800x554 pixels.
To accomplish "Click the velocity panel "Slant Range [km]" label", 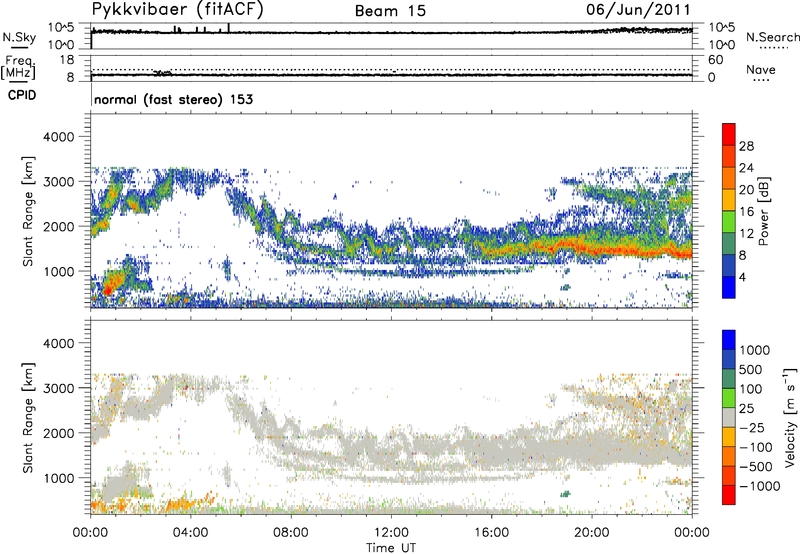I will (x=28, y=418).
